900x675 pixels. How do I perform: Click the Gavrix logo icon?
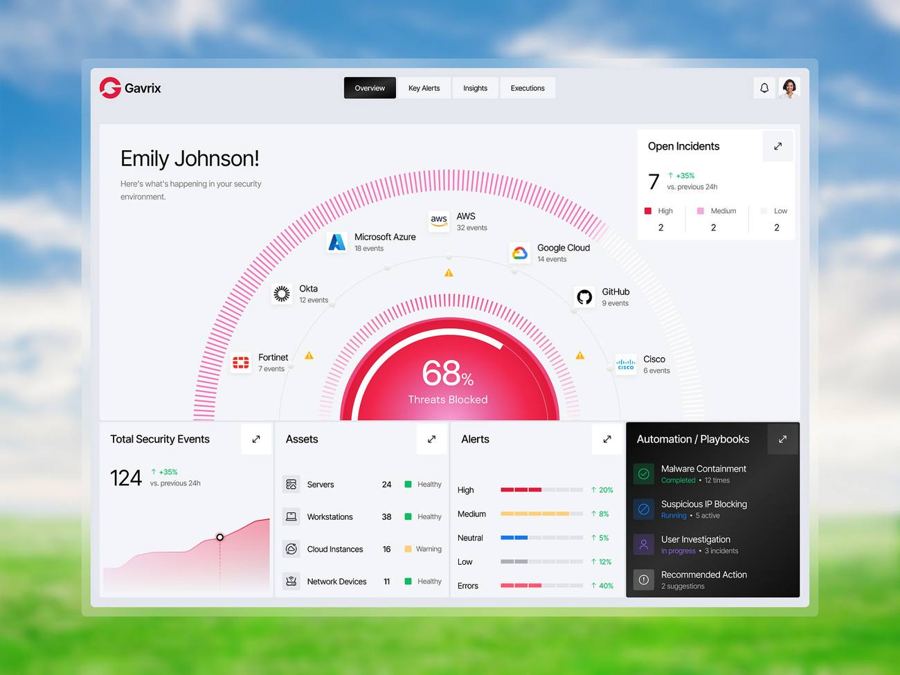pos(110,88)
